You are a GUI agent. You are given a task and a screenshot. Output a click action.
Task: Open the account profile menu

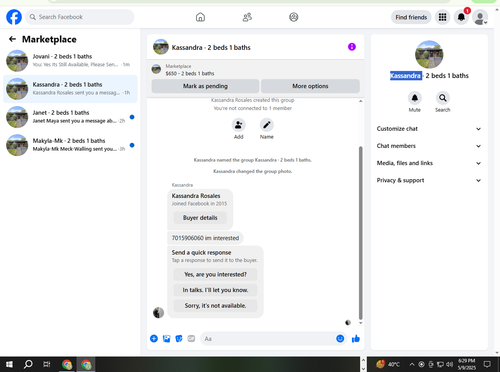point(480,17)
